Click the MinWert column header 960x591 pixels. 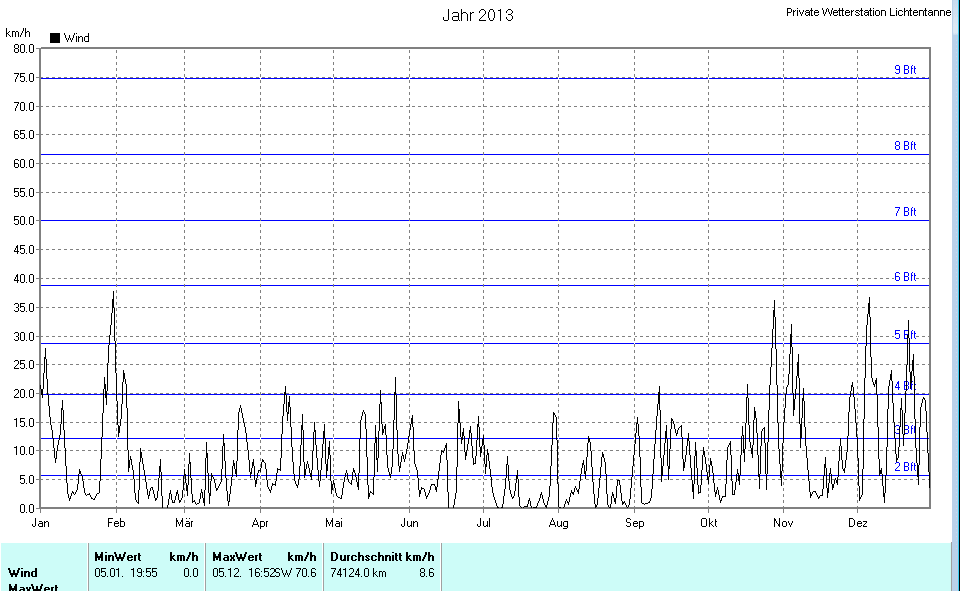(117, 557)
